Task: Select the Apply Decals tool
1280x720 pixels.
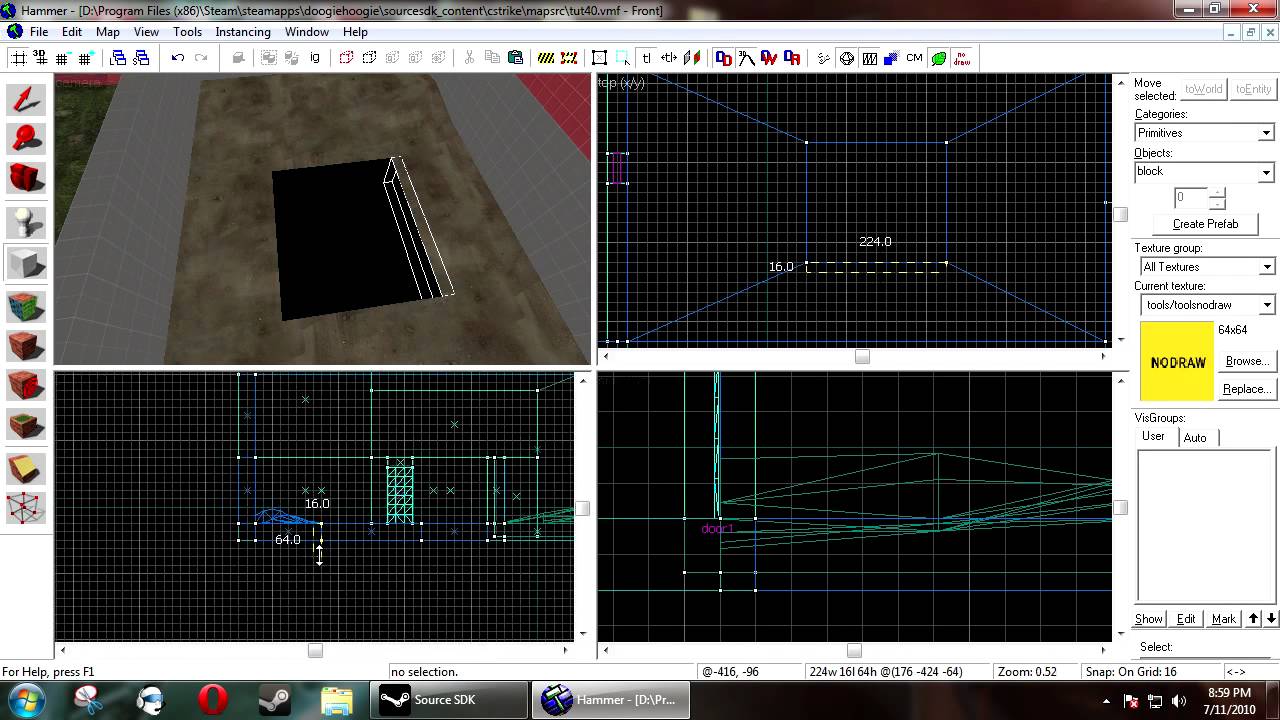Action: click(26, 385)
